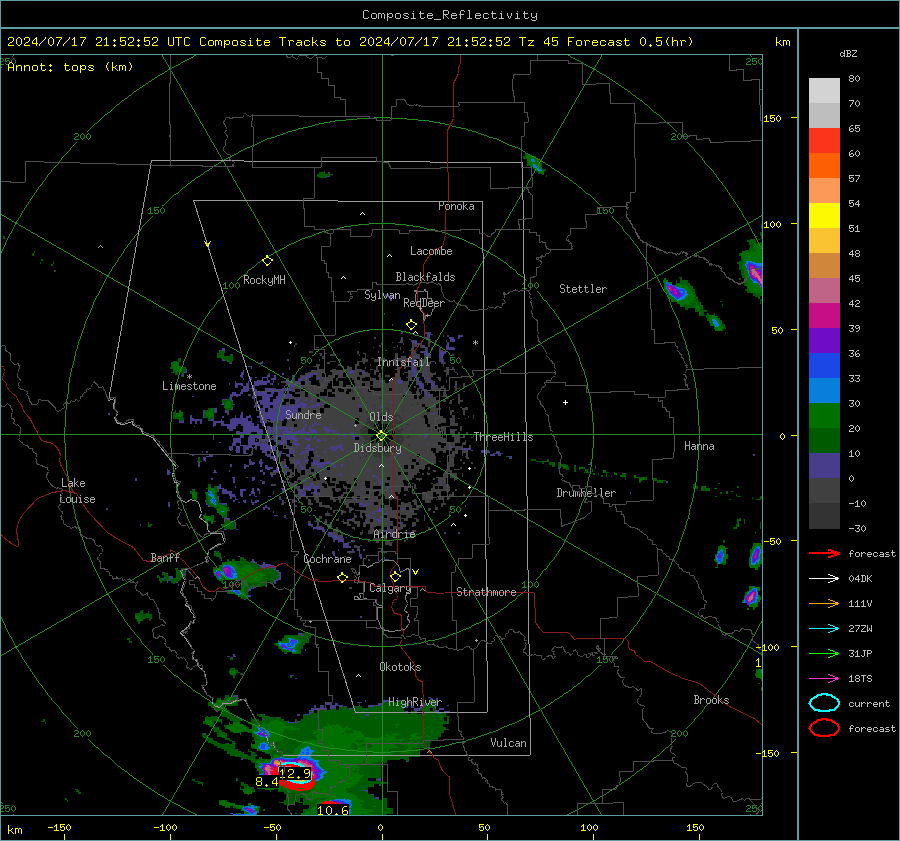Click the storm top annotation 8.4
This screenshot has height=841, width=900.
pos(266,782)
